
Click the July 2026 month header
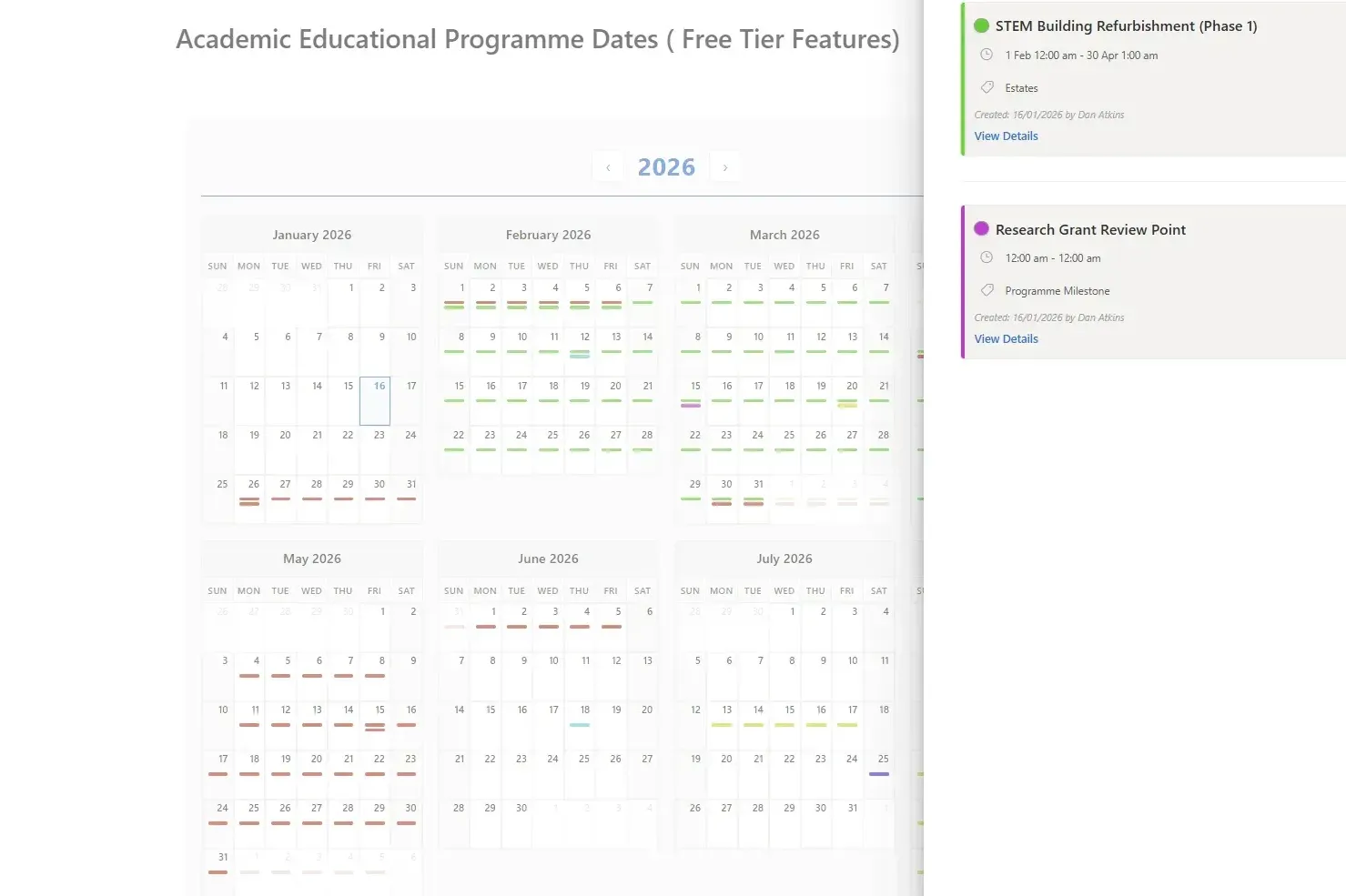pyautogui.click(x=784, y=559)
